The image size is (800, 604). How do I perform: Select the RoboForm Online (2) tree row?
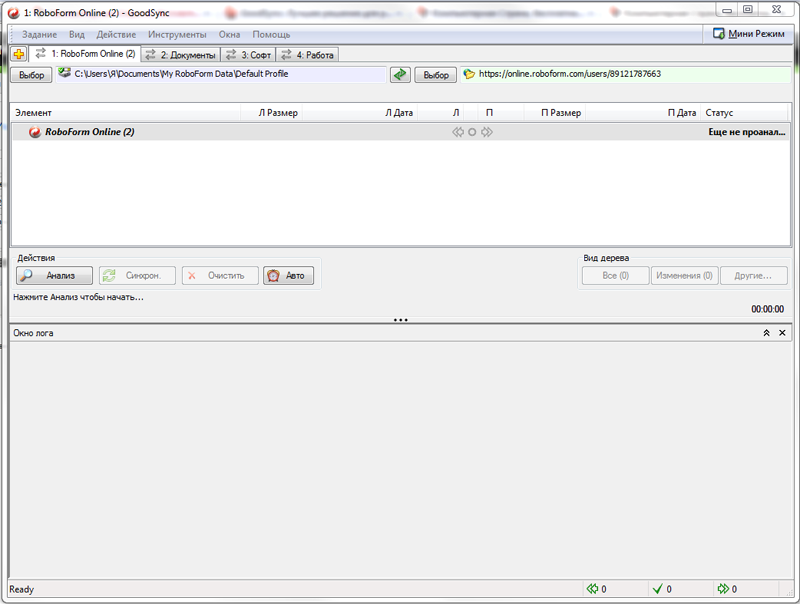click(x=401, y=132)
